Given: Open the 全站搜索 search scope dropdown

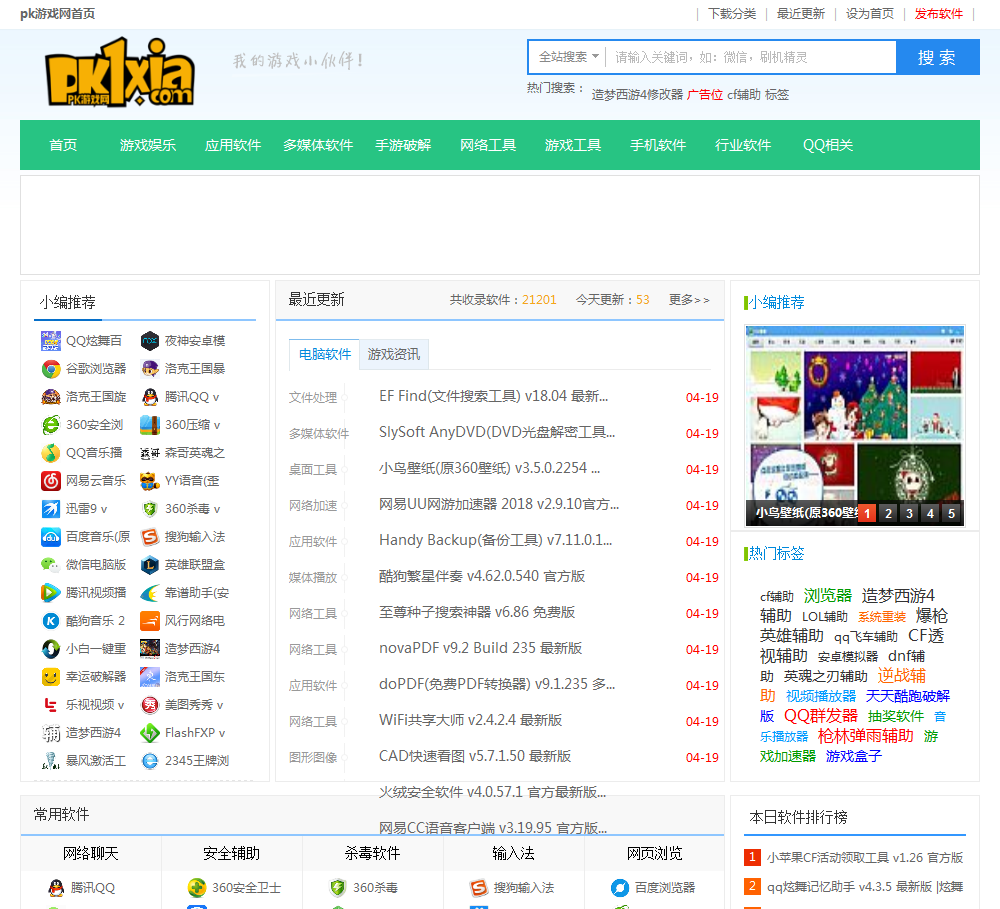Looking at the screenshot, I should (x=568, y=57).
